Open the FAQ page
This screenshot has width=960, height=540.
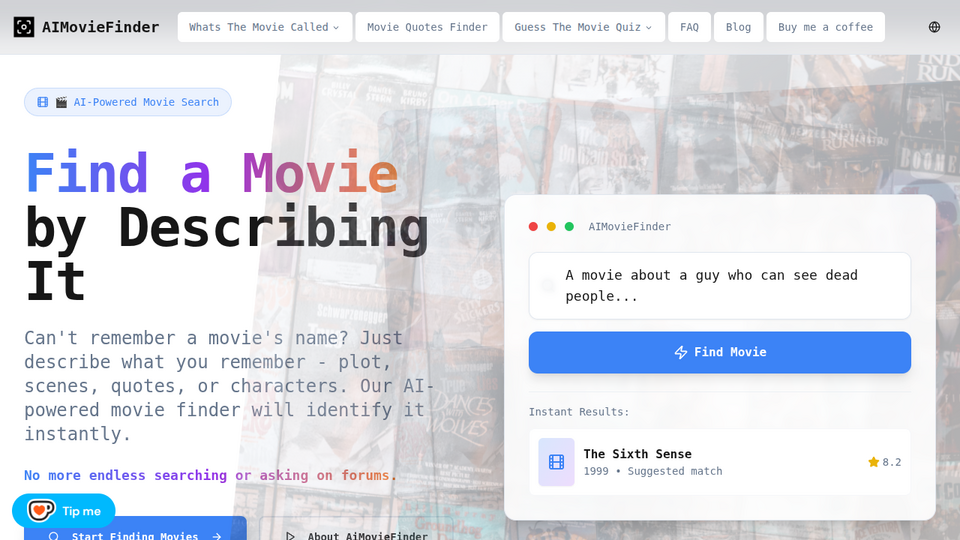pos(689,27)
